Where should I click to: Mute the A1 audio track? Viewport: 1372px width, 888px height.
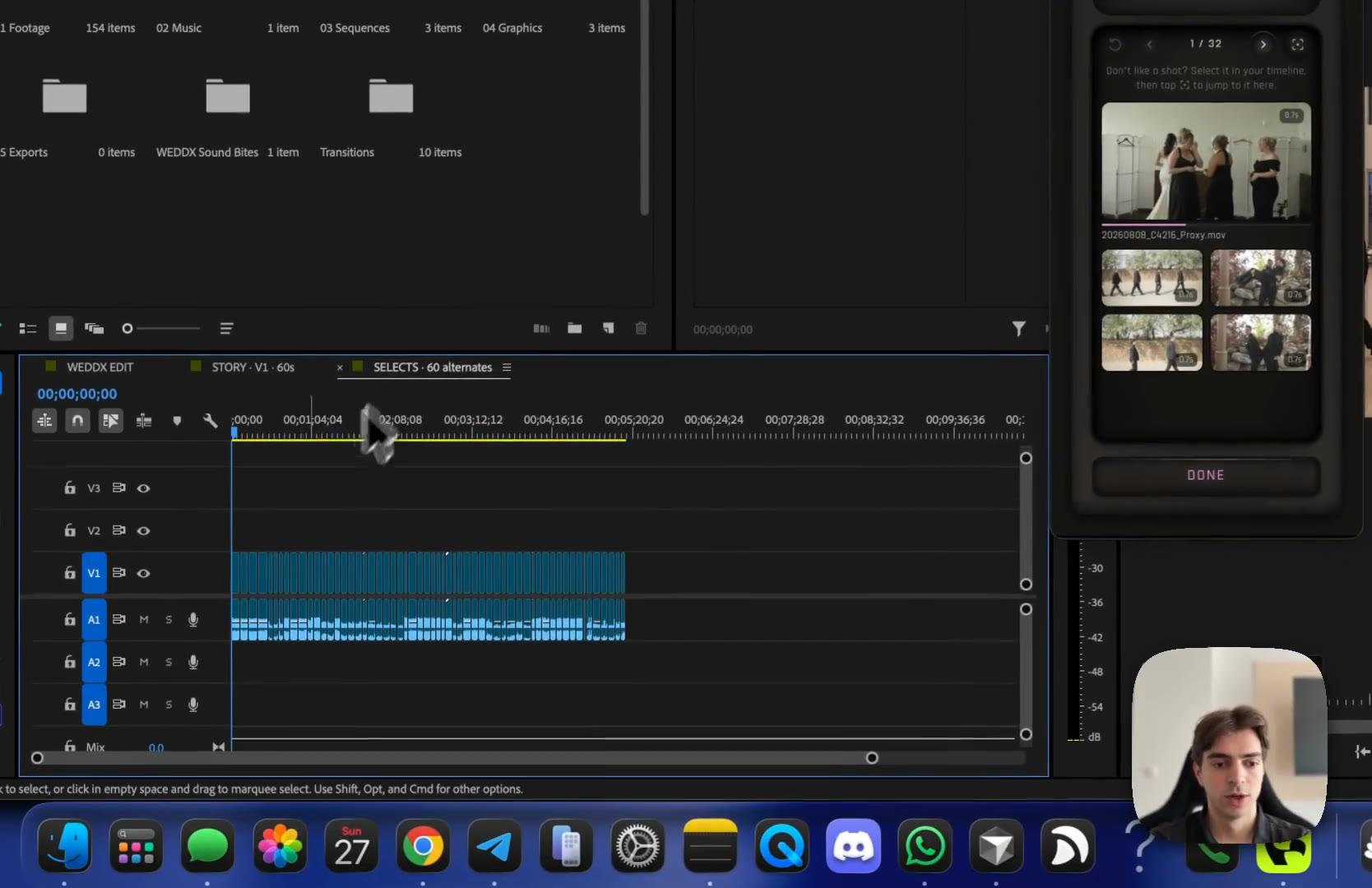[144, 619]
